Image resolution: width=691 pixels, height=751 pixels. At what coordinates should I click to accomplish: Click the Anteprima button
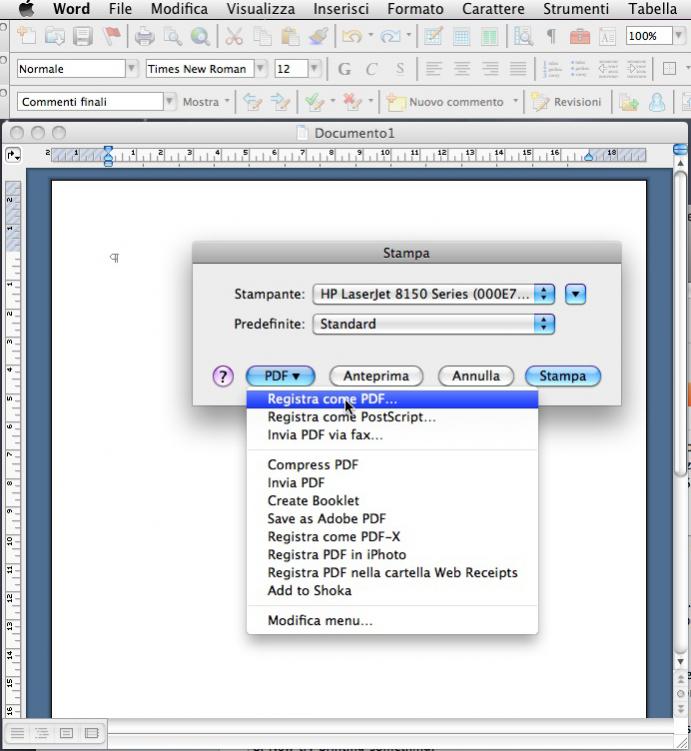(376, 376)
